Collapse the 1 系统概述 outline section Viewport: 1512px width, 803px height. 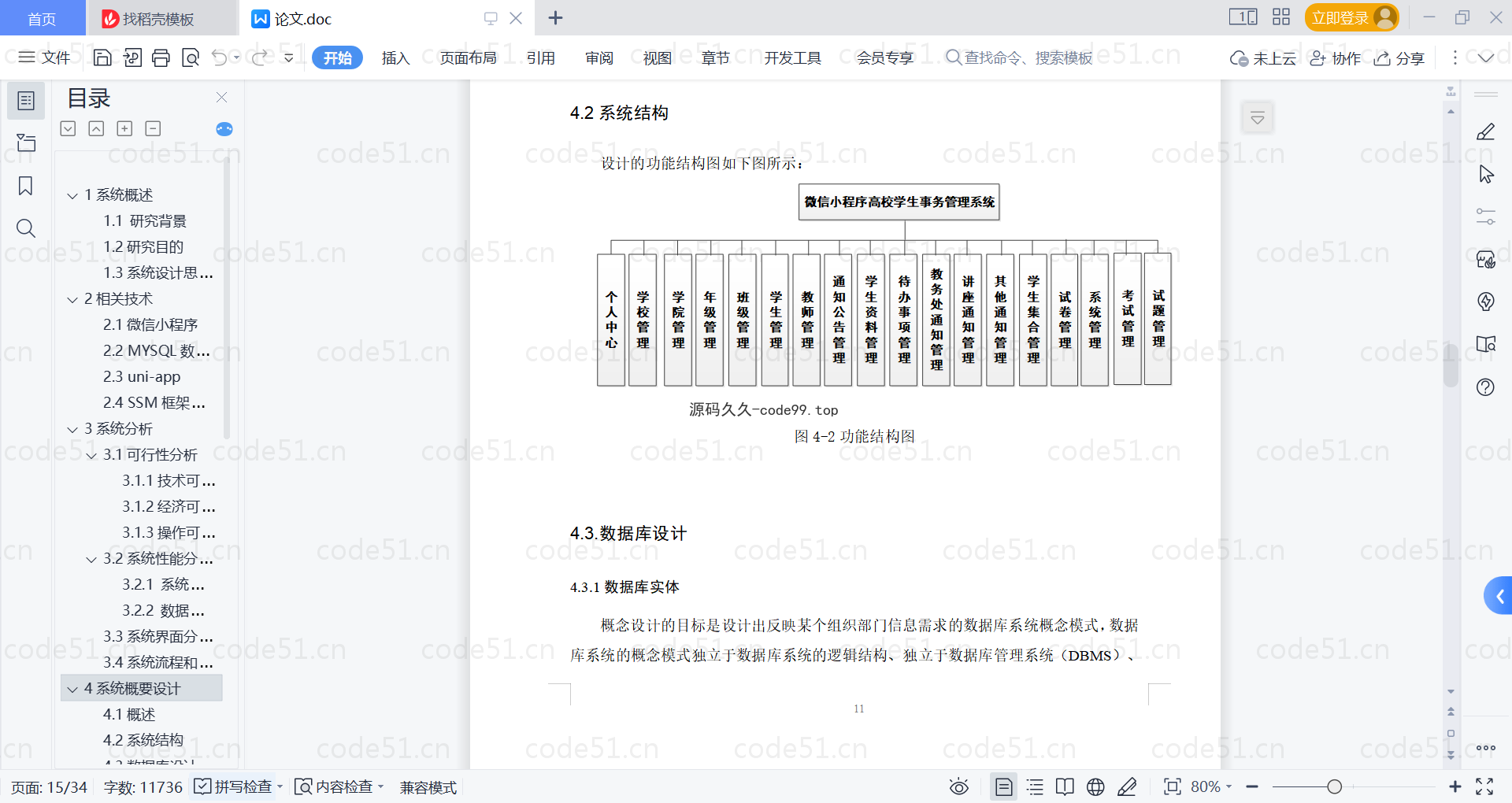(72, 195)
